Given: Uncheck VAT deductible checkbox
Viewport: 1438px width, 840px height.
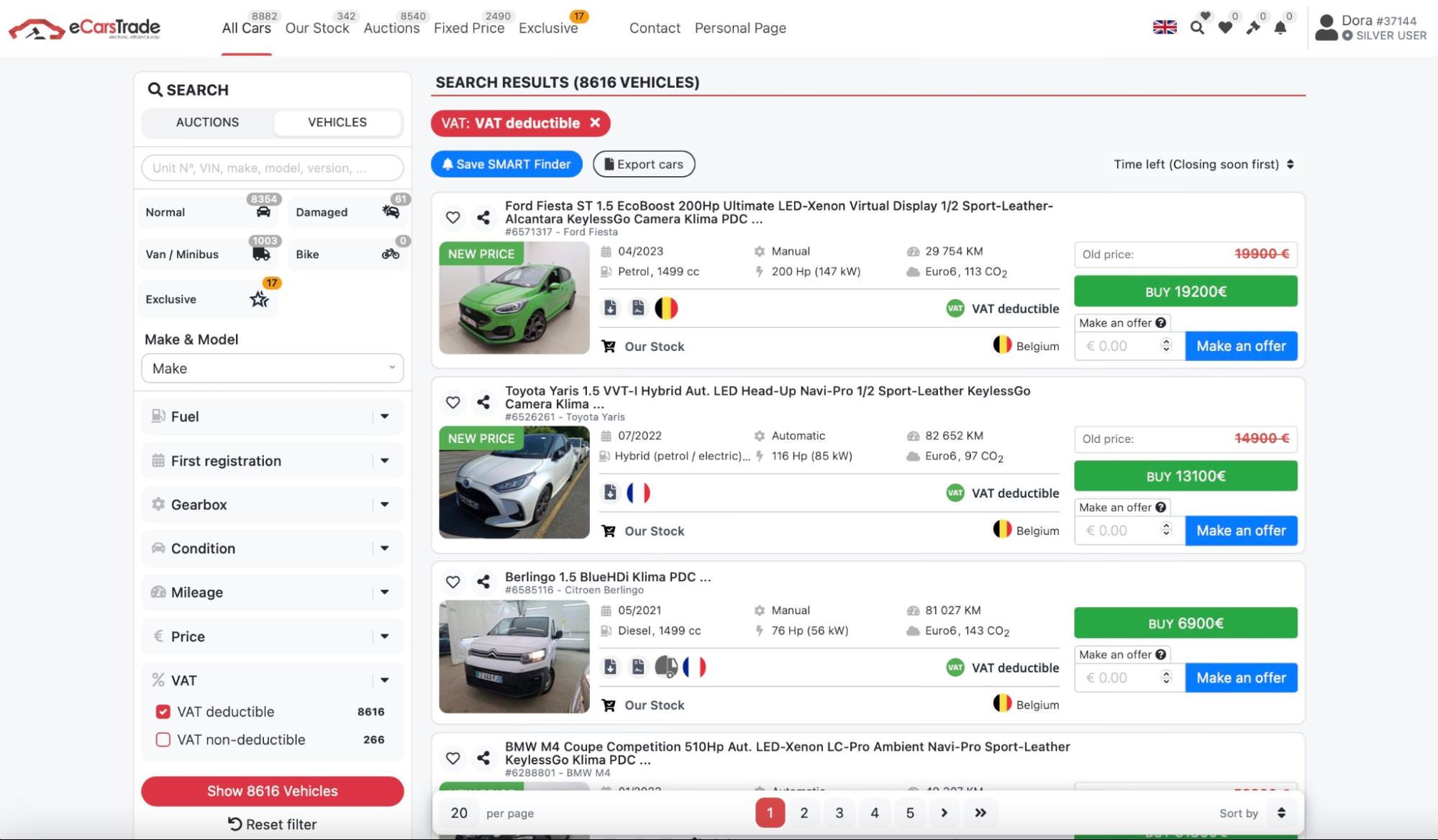Looking at the screenshot, I should click(x=163, y=712).
